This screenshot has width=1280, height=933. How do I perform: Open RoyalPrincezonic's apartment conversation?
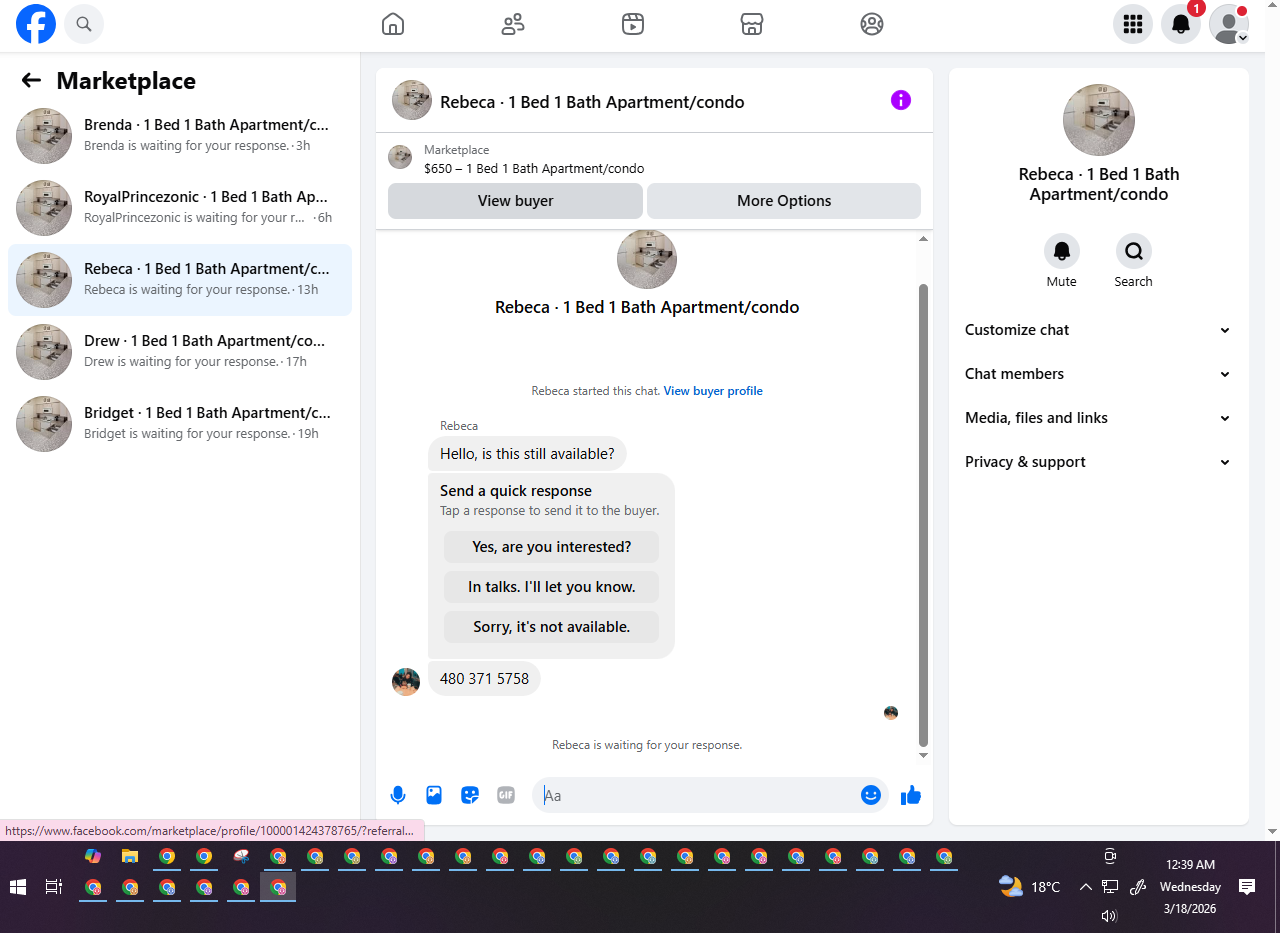180,208
